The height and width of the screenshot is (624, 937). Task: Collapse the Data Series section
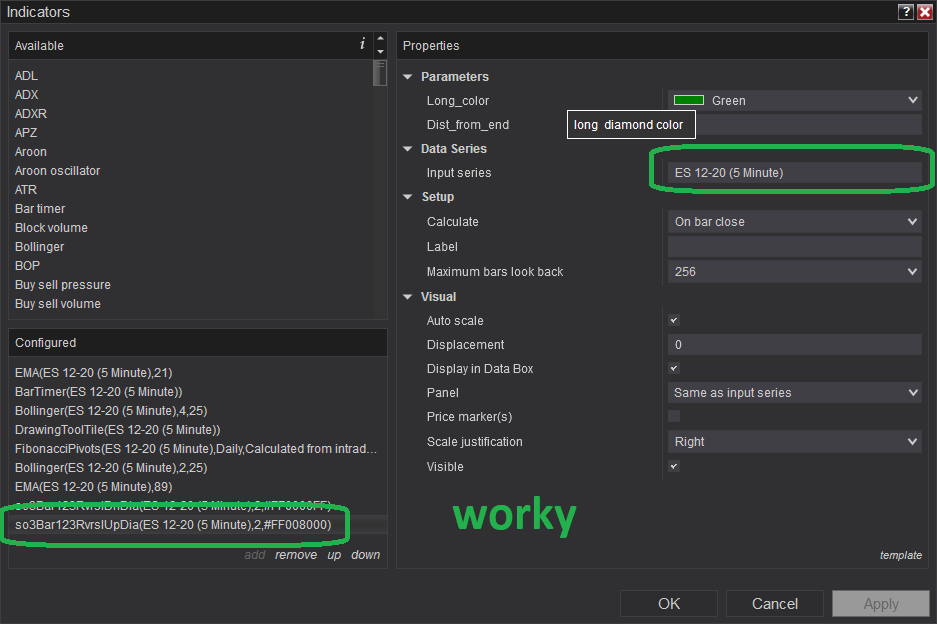408,149
